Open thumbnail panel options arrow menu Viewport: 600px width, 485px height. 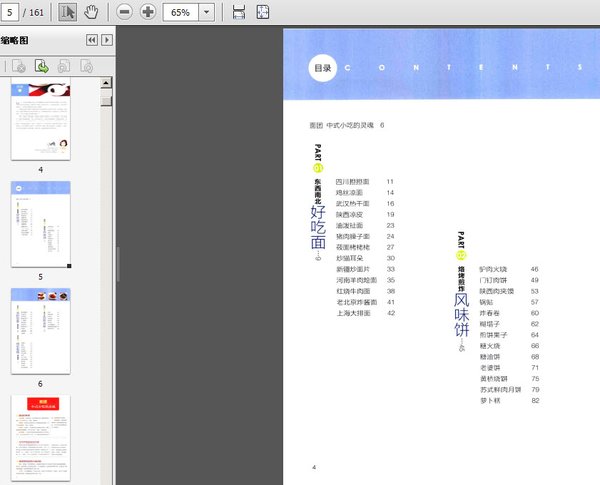[106, 40]
